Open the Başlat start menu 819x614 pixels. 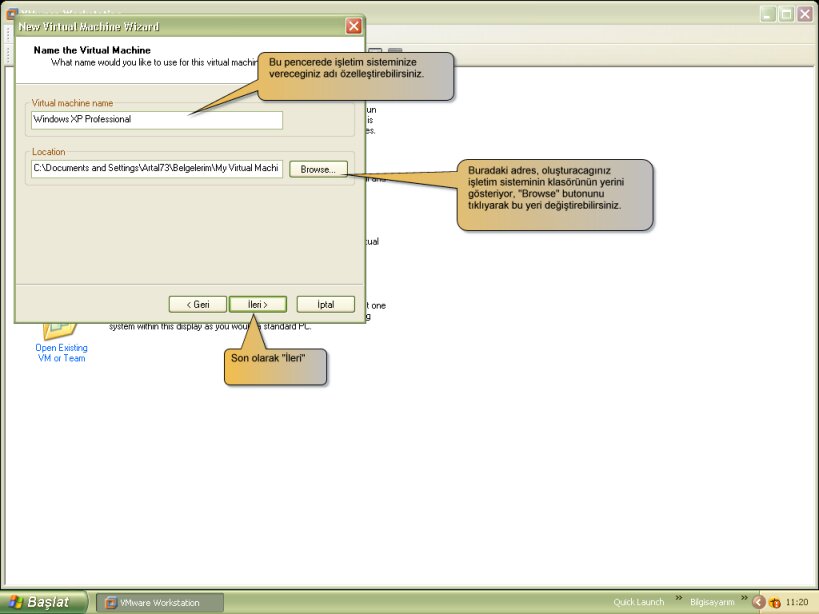point(43,602)
